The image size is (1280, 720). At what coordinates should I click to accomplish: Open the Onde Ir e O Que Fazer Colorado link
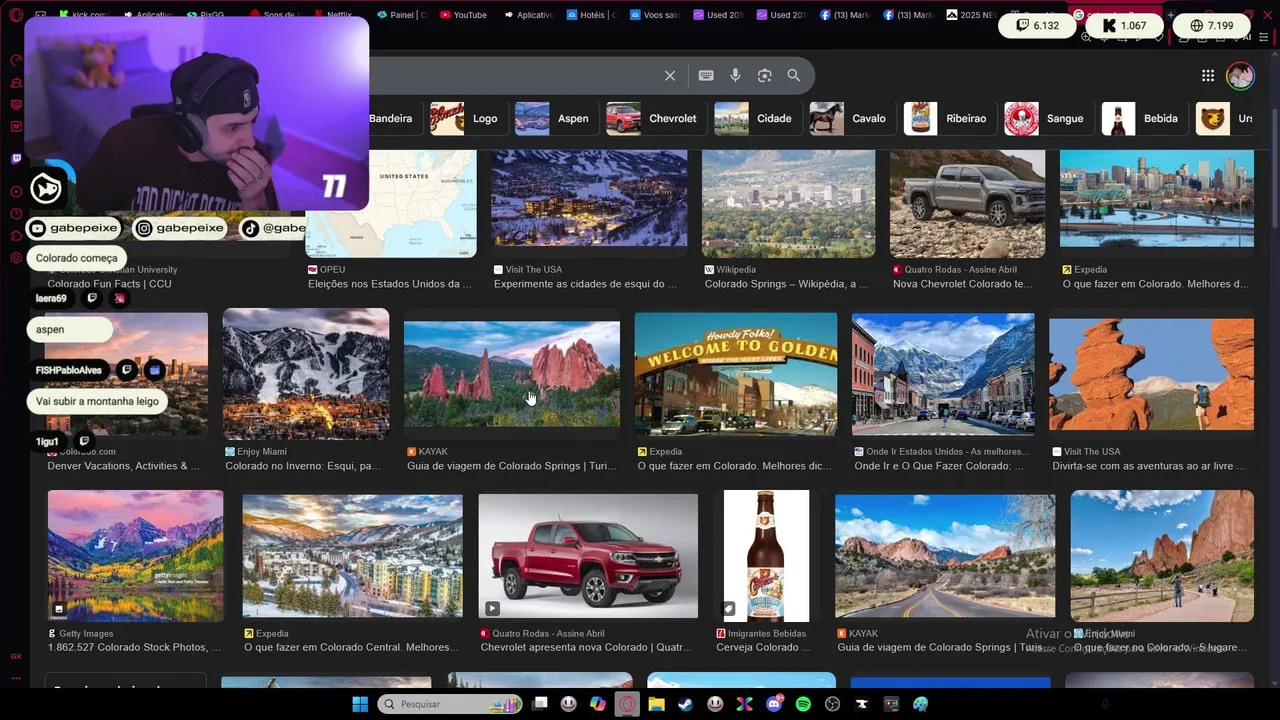tap(939, 466)
